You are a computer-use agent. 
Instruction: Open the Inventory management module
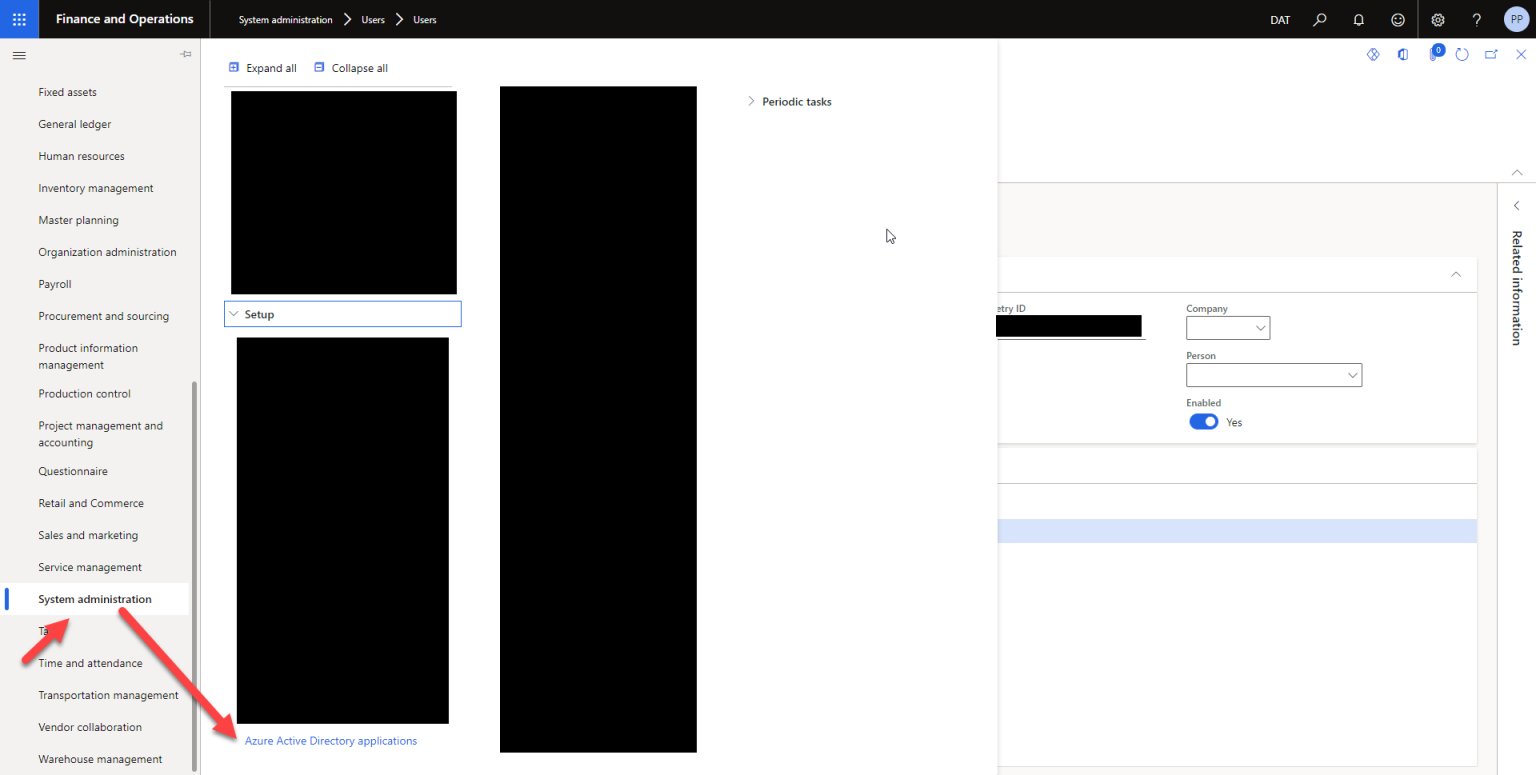[96, 188]
